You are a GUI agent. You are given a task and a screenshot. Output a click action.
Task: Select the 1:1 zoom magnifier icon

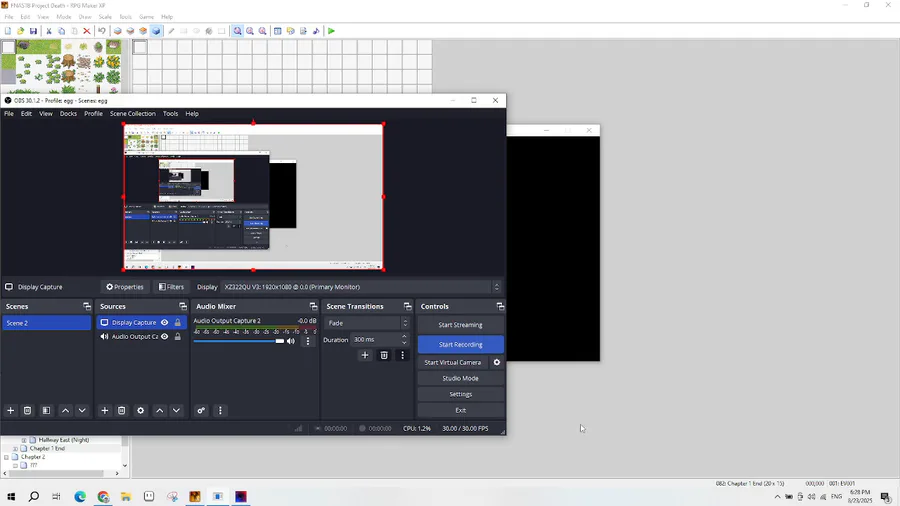click(x=237, y=31)
